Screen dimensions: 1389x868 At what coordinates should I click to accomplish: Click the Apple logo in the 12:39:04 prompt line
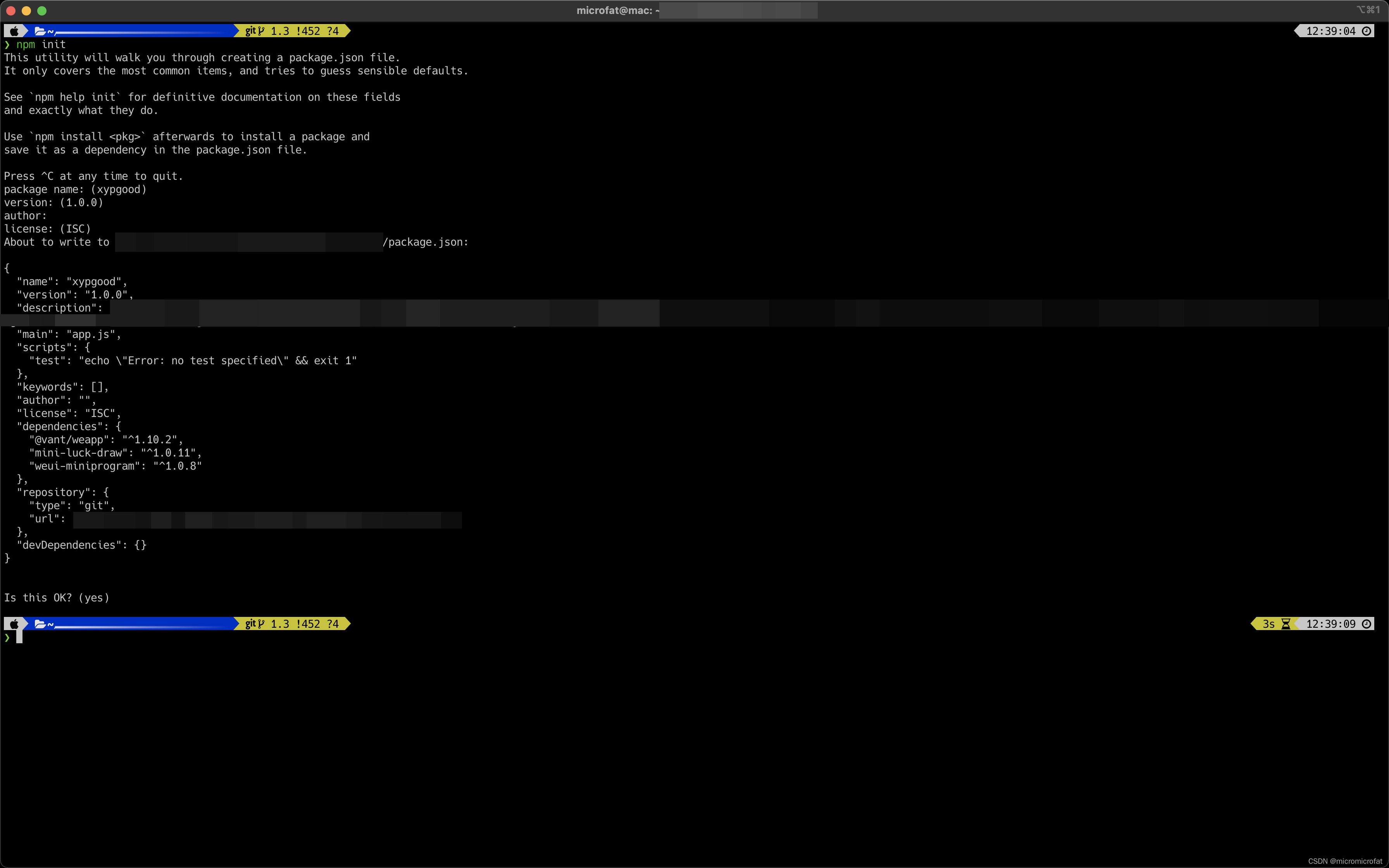click(14, 31)
